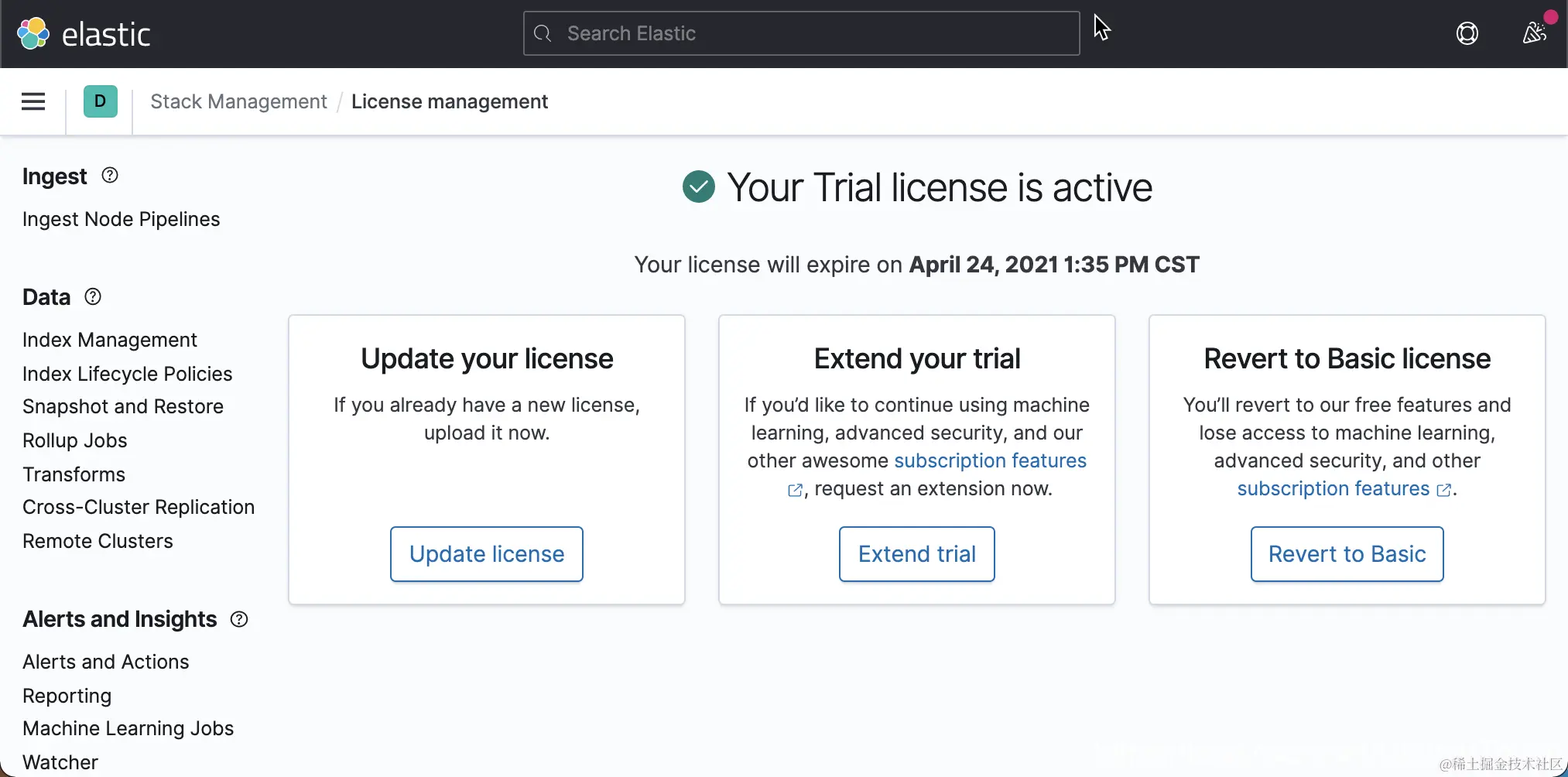Show help tooltip for Data section
The image size is (1568, 777).
tap(93, 296)
